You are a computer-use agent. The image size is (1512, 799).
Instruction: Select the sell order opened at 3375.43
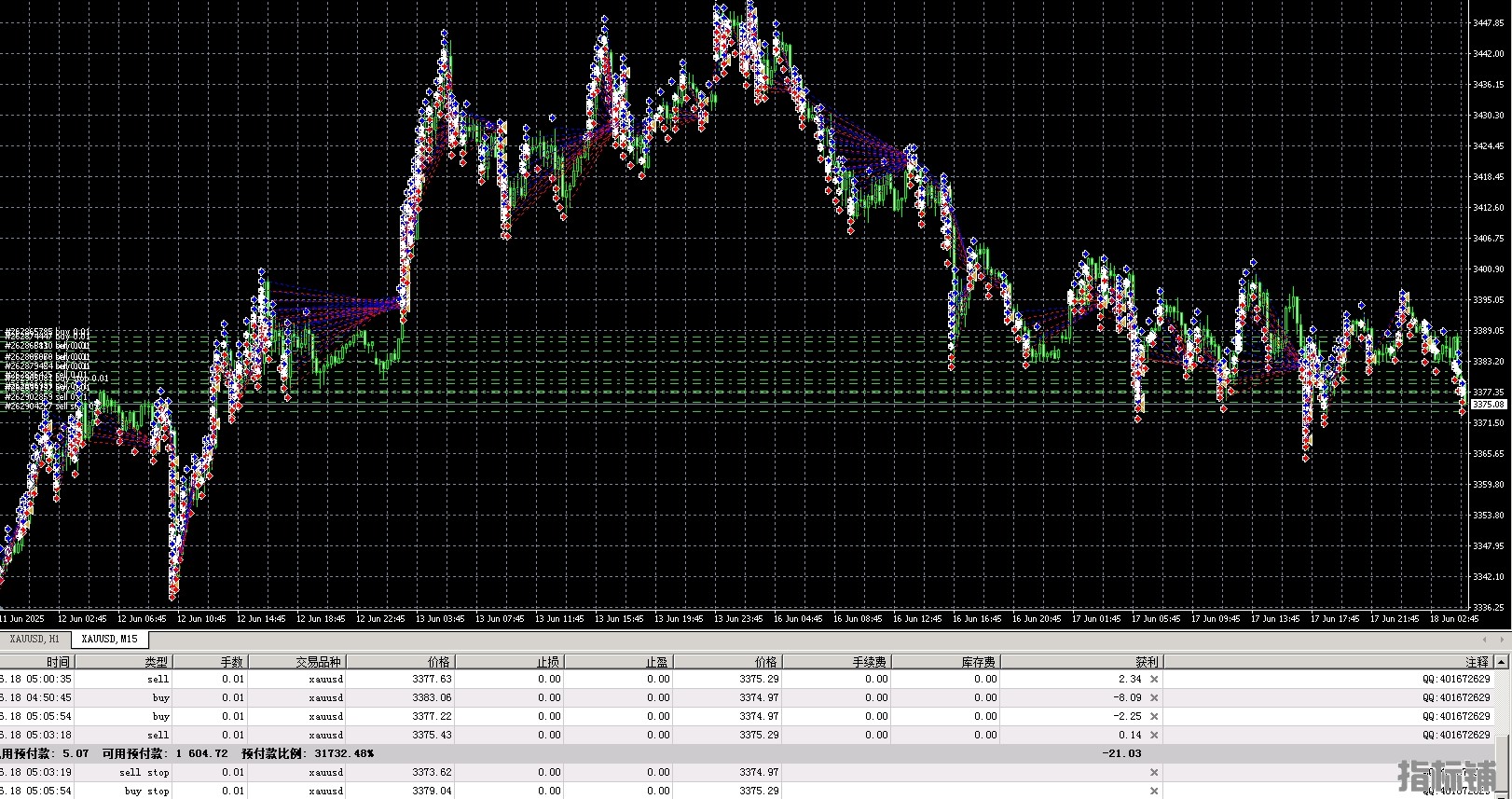(746, 735)
